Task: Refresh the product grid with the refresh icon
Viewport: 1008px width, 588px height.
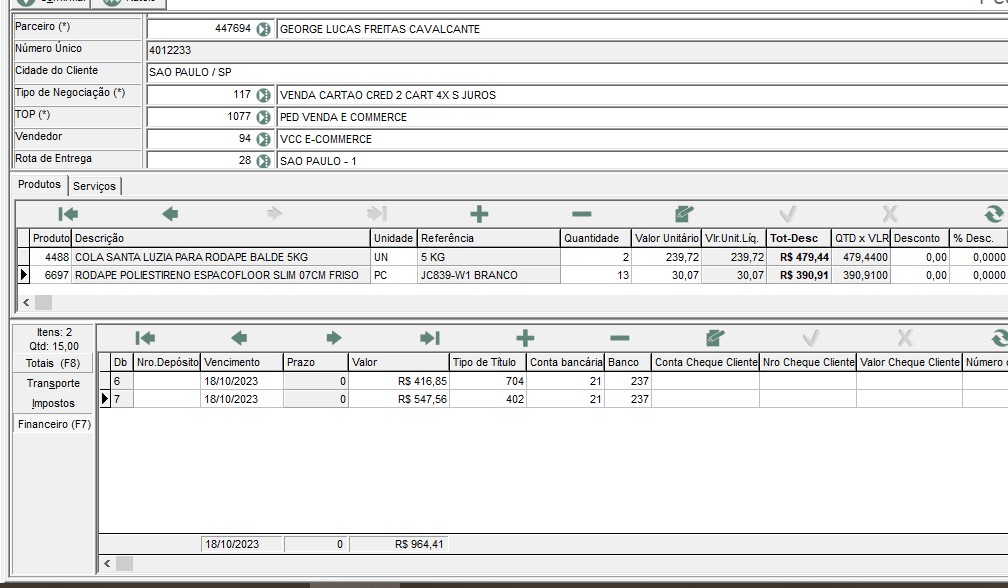Action: pyautogui.click(x=993, y=214)
